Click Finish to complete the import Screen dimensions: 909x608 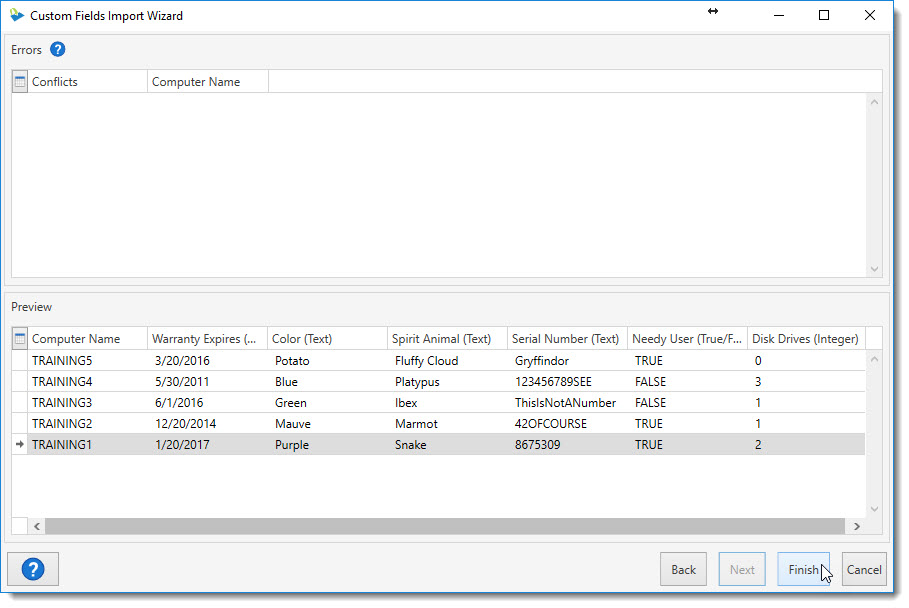pyautogui.click(x=803, y=569)
